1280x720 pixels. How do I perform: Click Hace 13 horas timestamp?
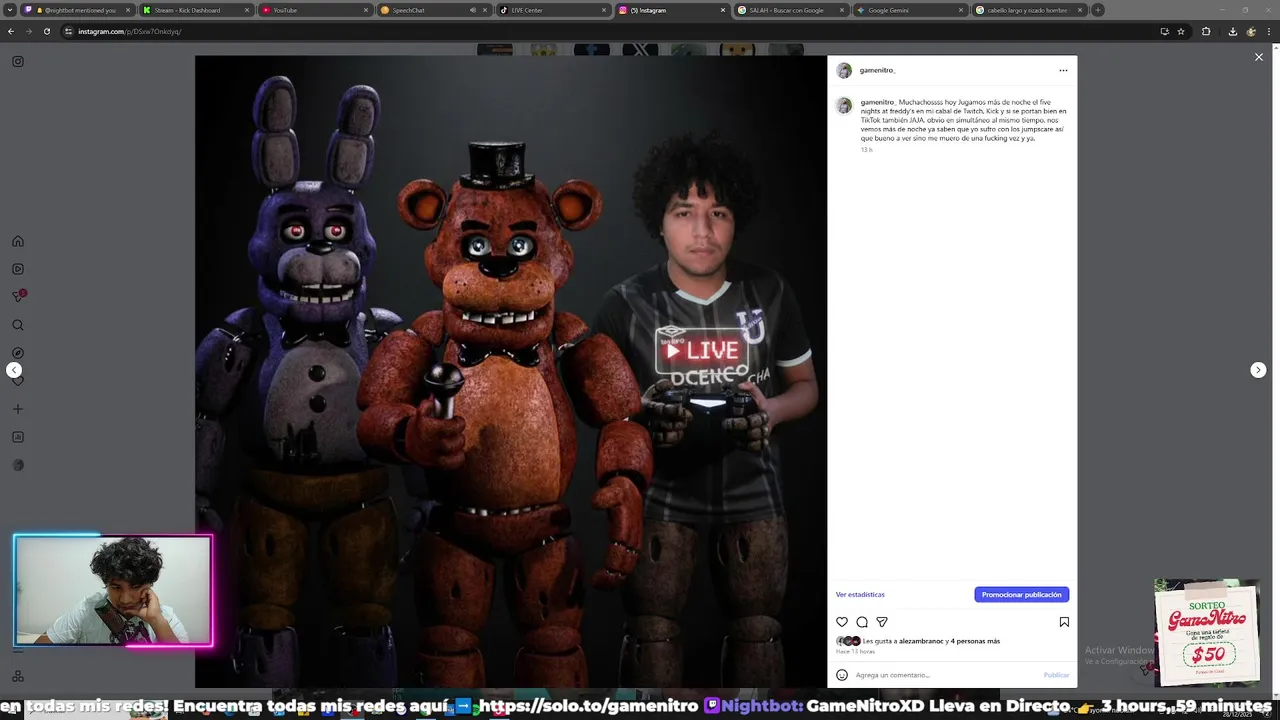coord(855,651)
